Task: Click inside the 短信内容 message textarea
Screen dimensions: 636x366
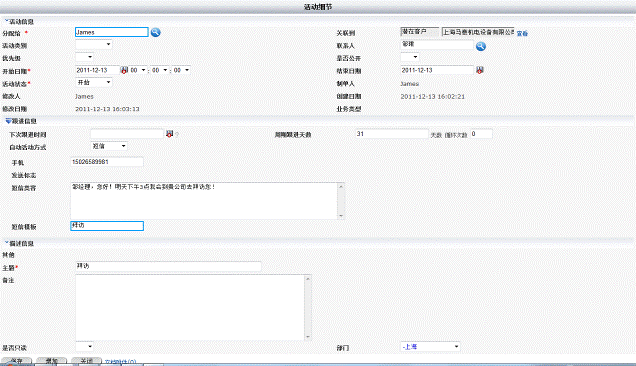Action: [204, 201]
